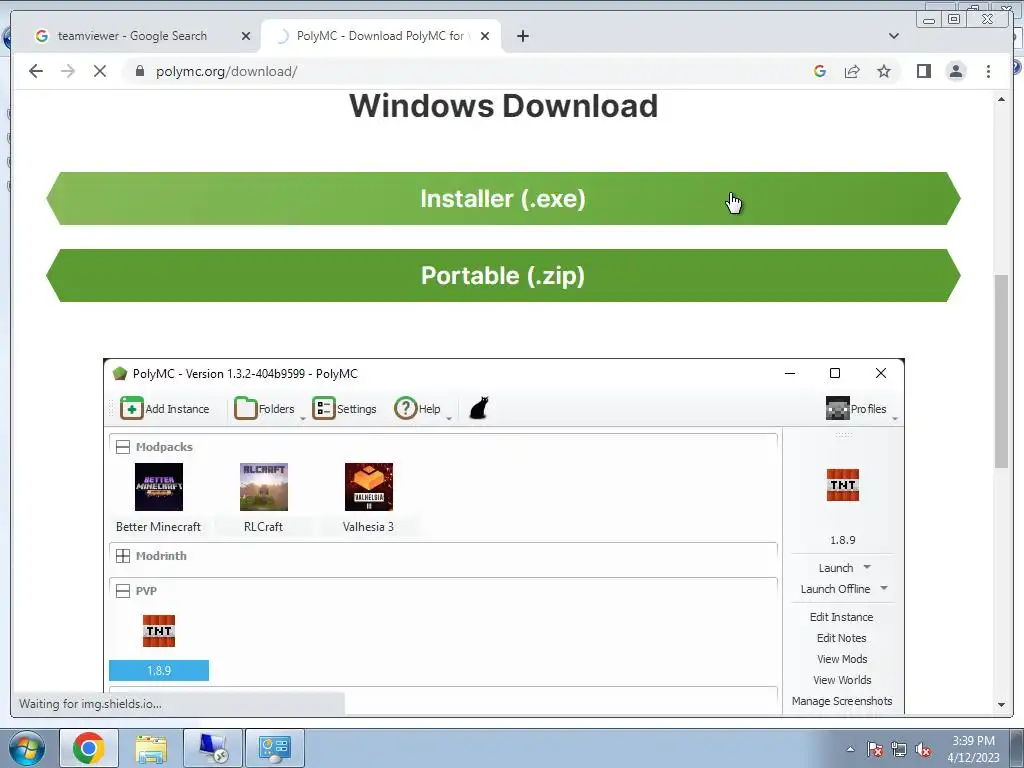Click the muted volume tray icon
1024x768 pixels.
click(923, 749)
